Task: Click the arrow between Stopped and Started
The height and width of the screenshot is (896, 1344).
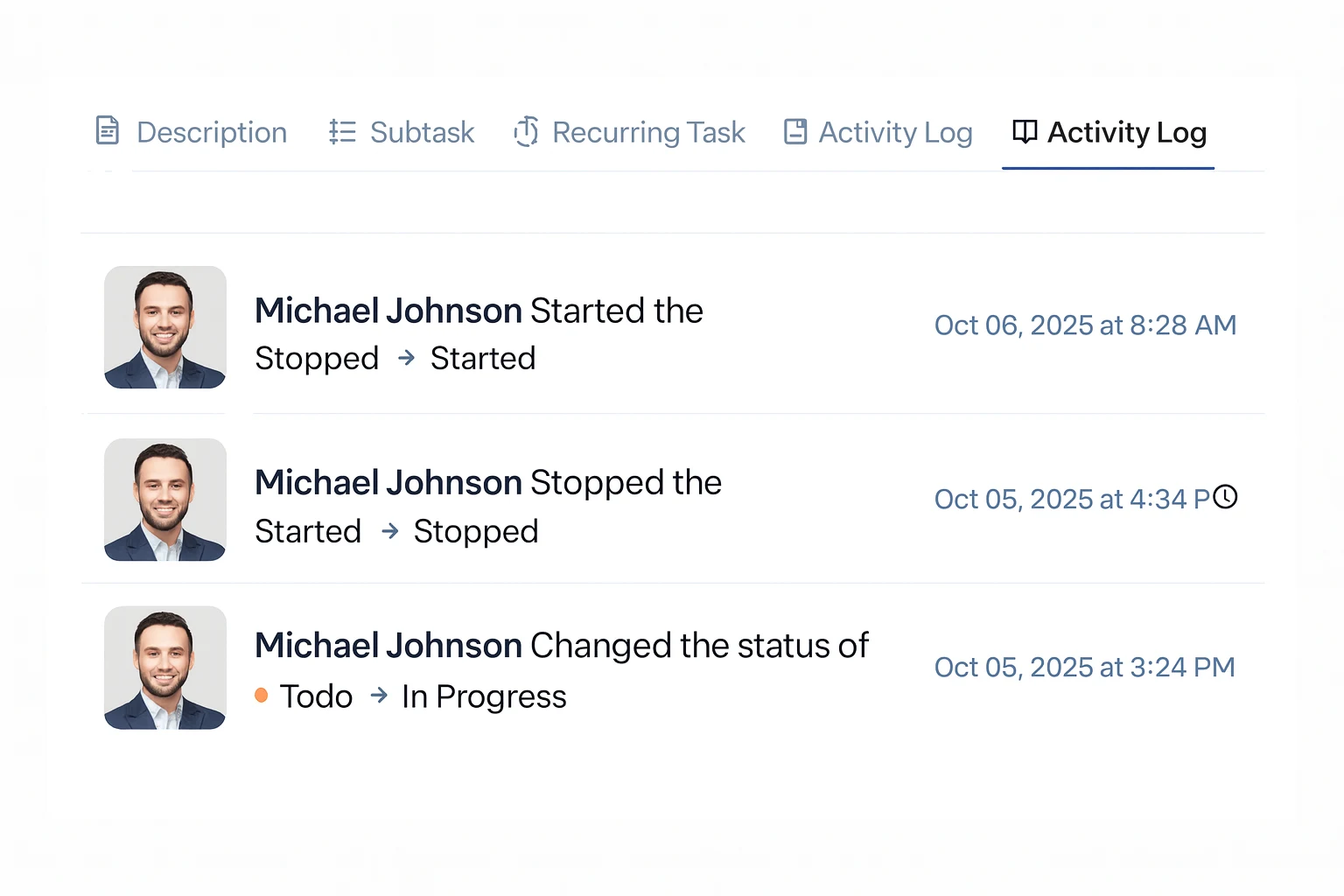Action: pos(406,358)
